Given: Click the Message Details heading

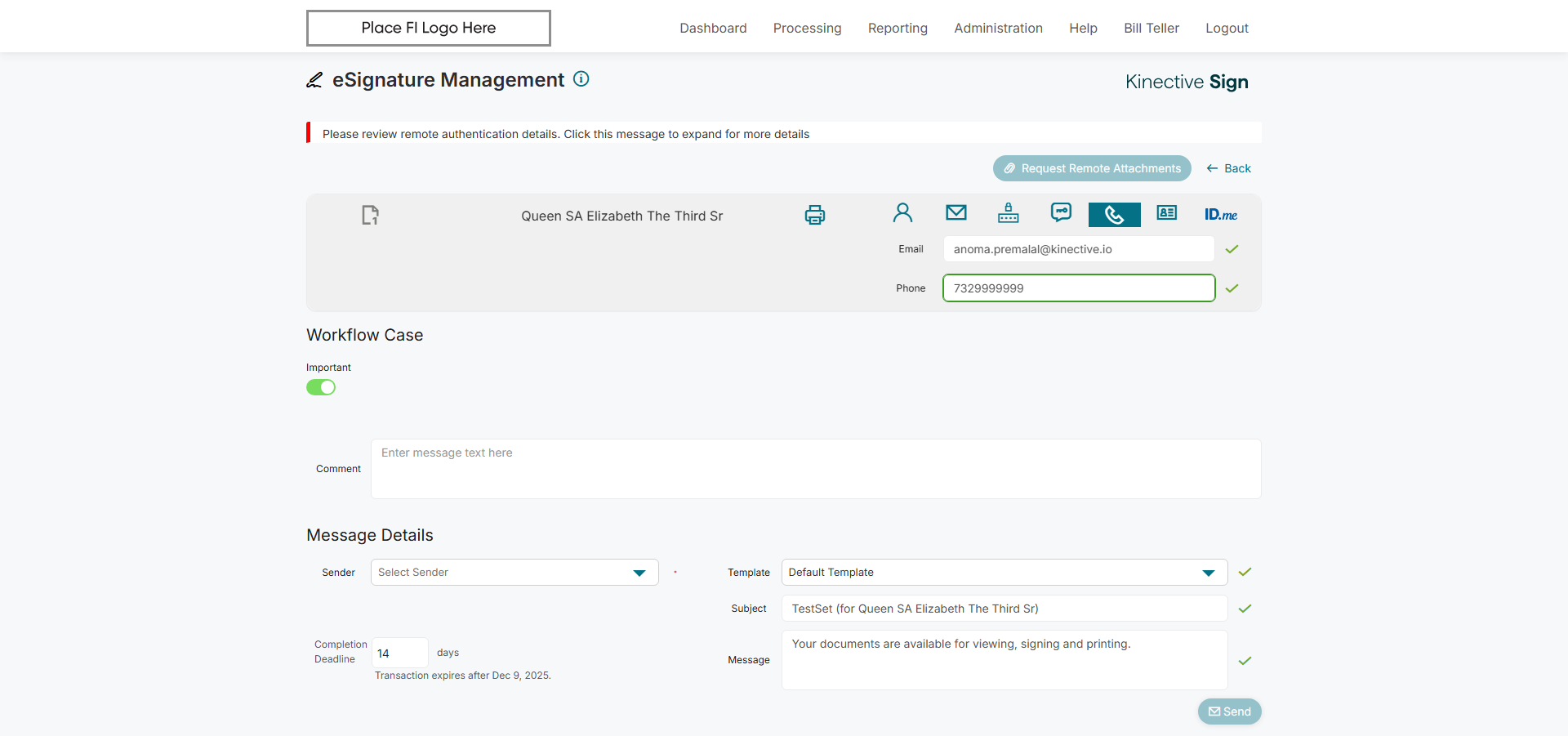Looking at the screenshot, I should 370,535.
